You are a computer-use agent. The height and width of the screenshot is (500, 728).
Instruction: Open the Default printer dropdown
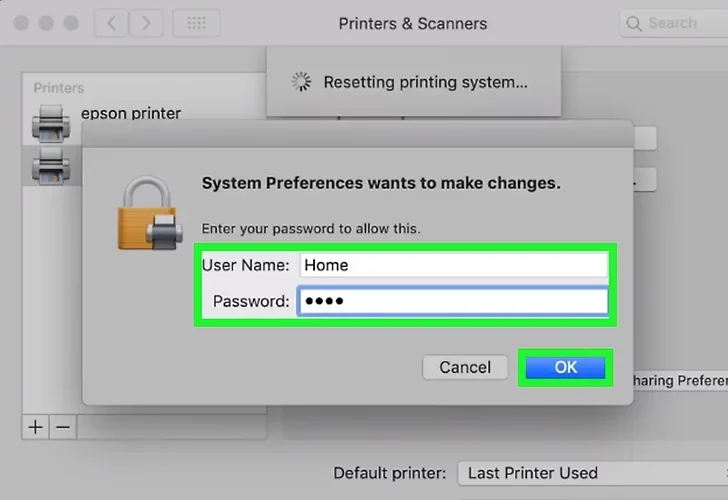point(593,473)
